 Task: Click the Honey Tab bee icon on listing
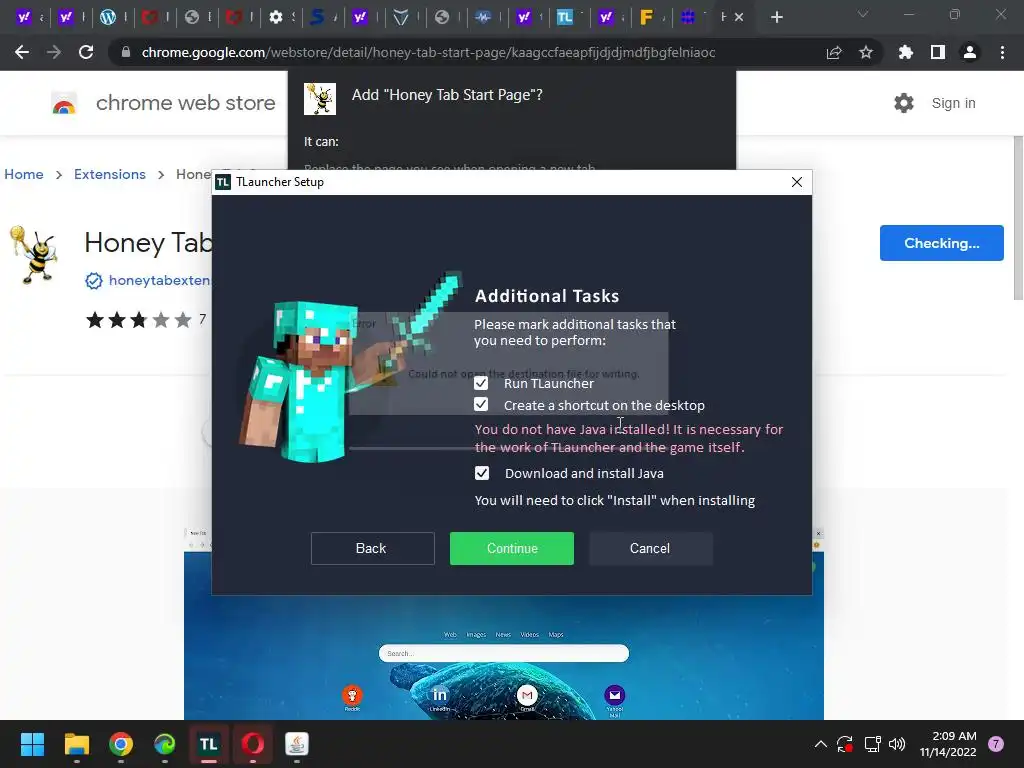tap(34, 255)
